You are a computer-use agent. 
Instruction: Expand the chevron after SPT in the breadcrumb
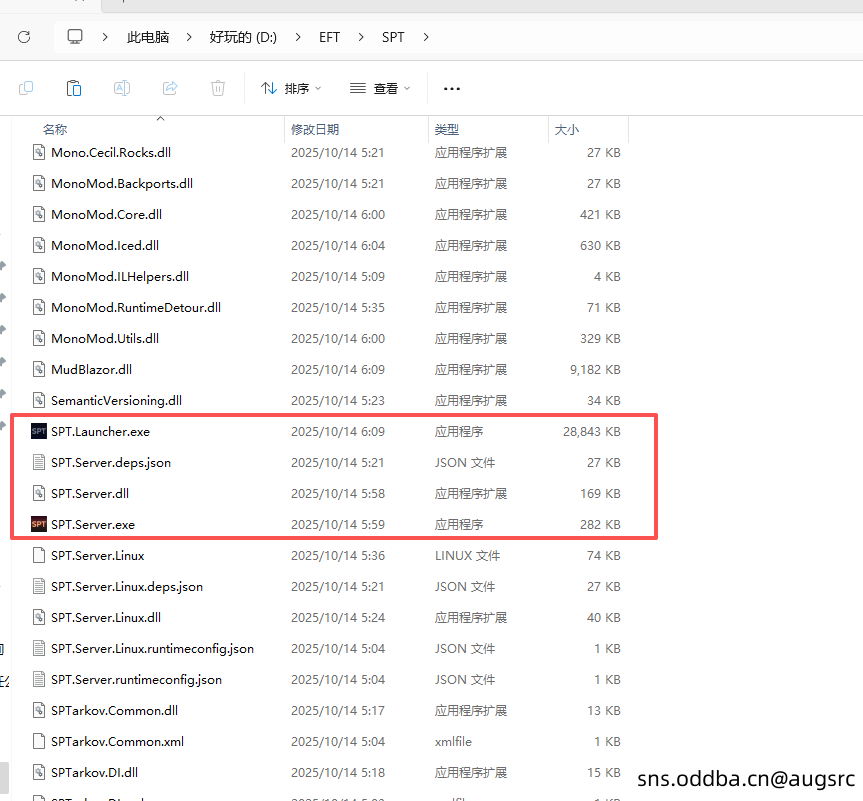point(427,37)
